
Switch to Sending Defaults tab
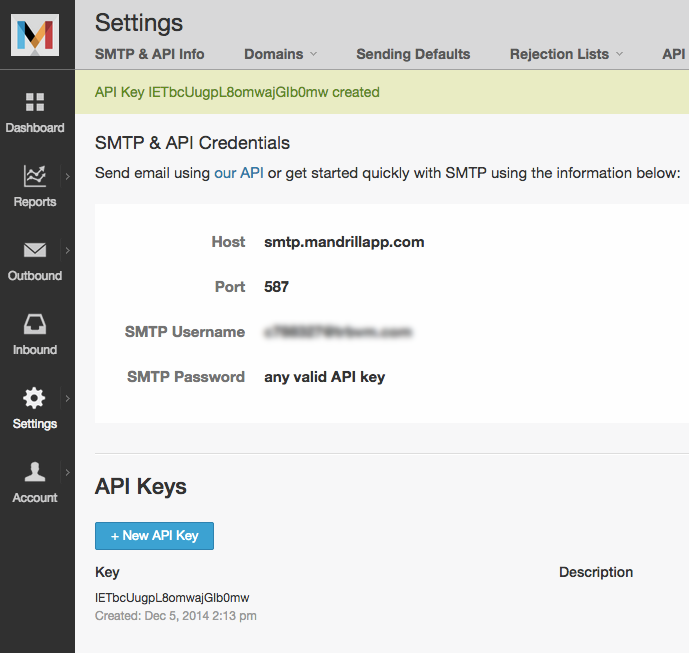tap(413, 54)
